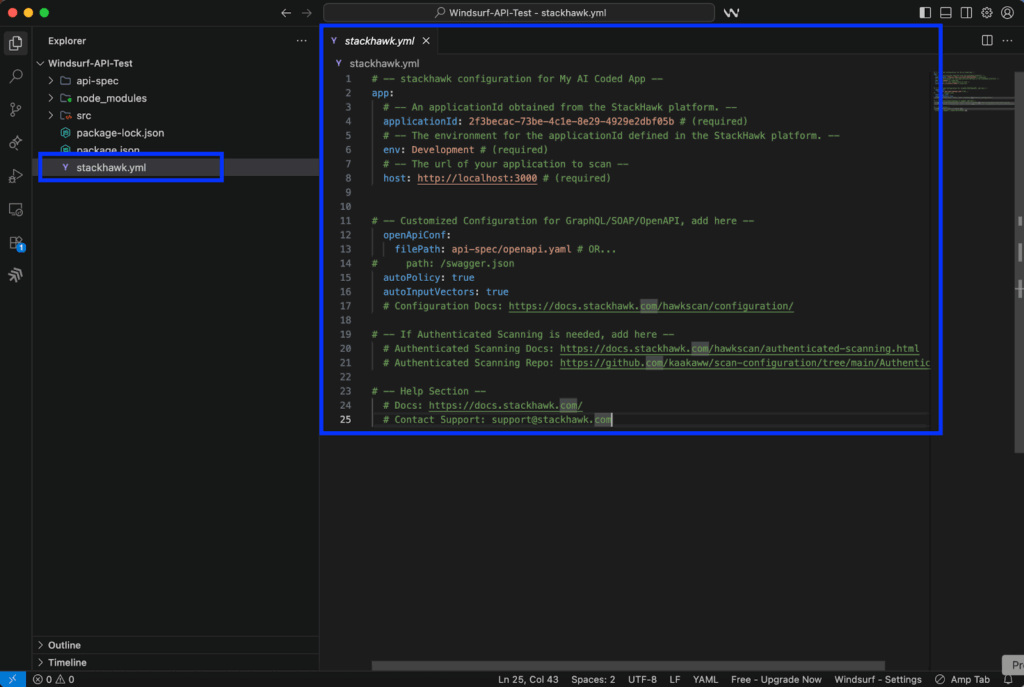Open the Run and Debug view
Viewport: 1024px width, 687px height.
[x=15, y=176]
